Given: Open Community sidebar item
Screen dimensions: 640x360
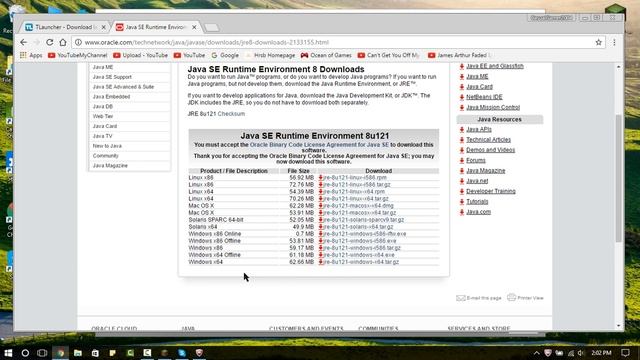Looking at the screenshot, I should point(105,156).
